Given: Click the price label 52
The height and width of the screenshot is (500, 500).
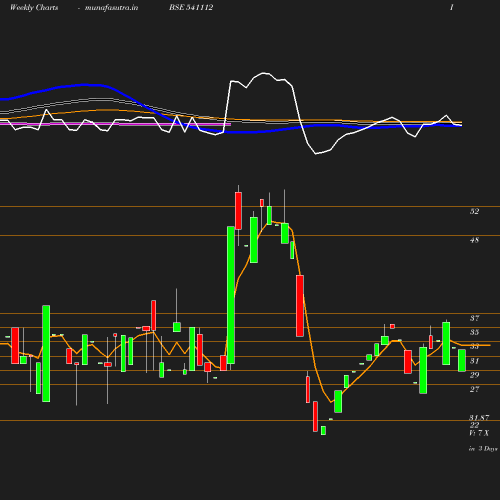Looking at the screenshot, I should [x=474, y=211].
